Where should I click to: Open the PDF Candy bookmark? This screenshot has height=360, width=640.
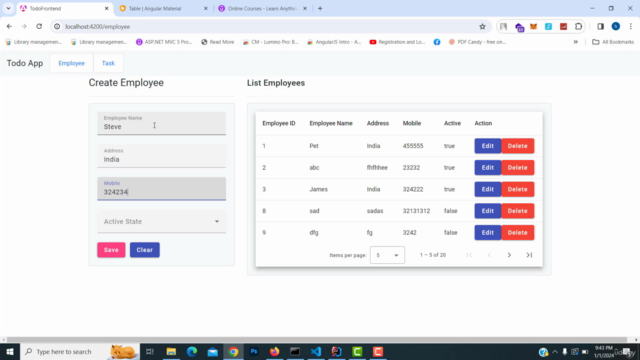477,42
